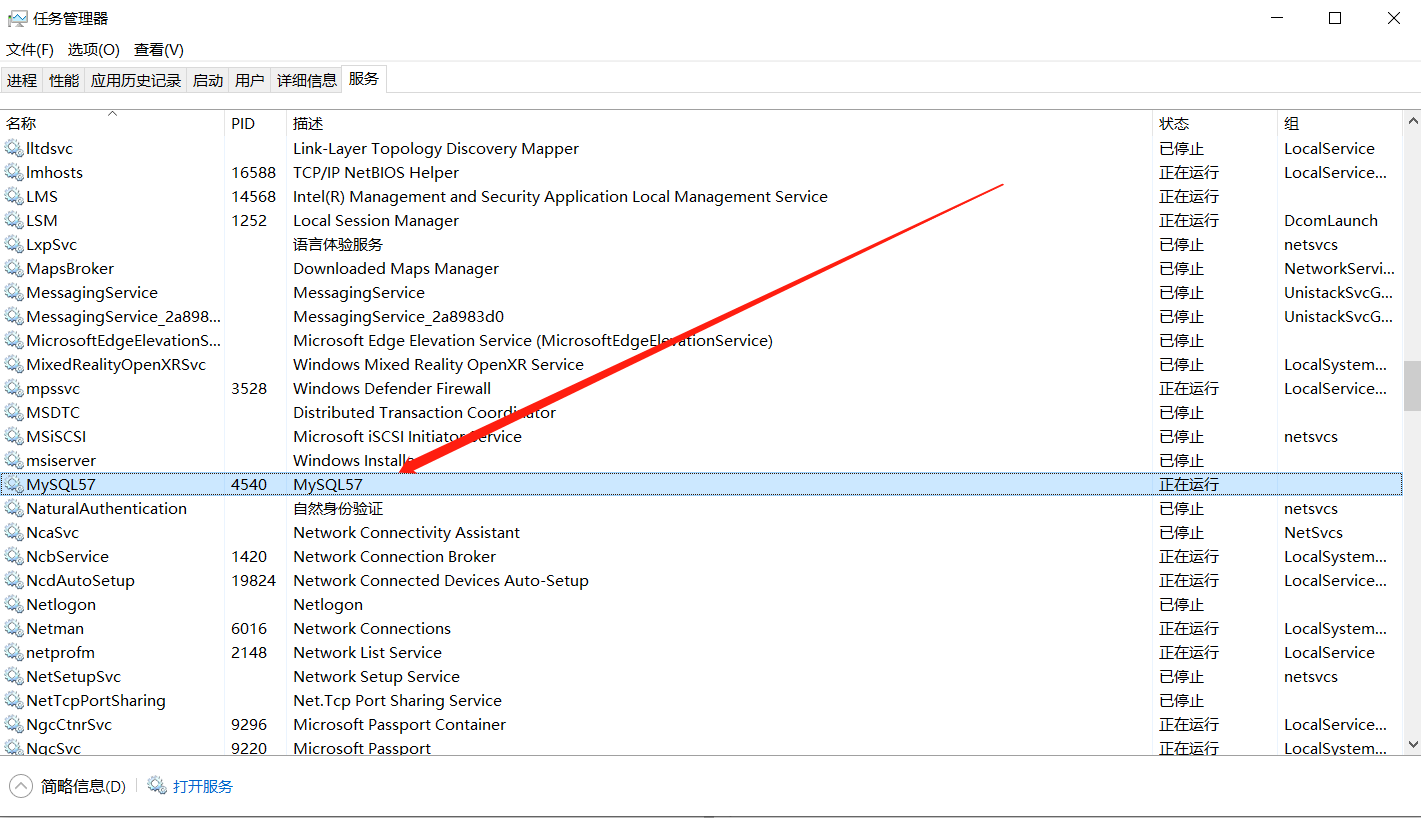Click the gear icon beside NaturalAuthentication
This screenshot has width=1421, height=818.
(13, 508)
